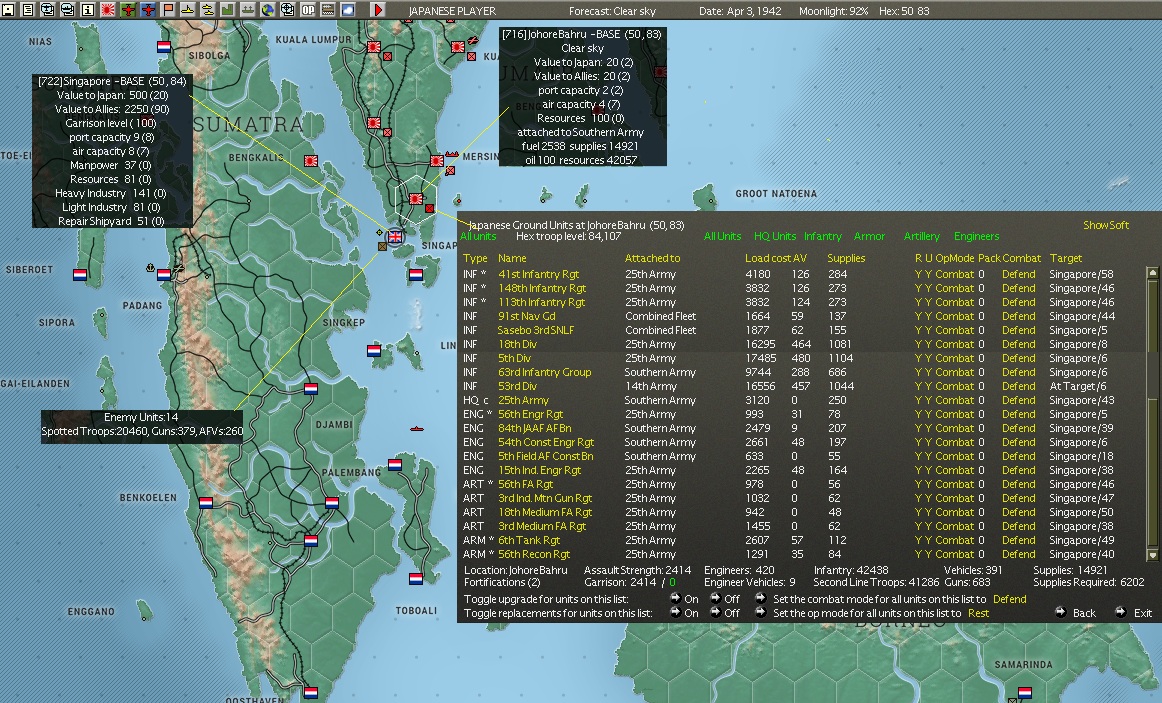Viewport: 1162px width, 703px height.
Task: Click the crosshair target toolbar icon
Action: point(288,10)
